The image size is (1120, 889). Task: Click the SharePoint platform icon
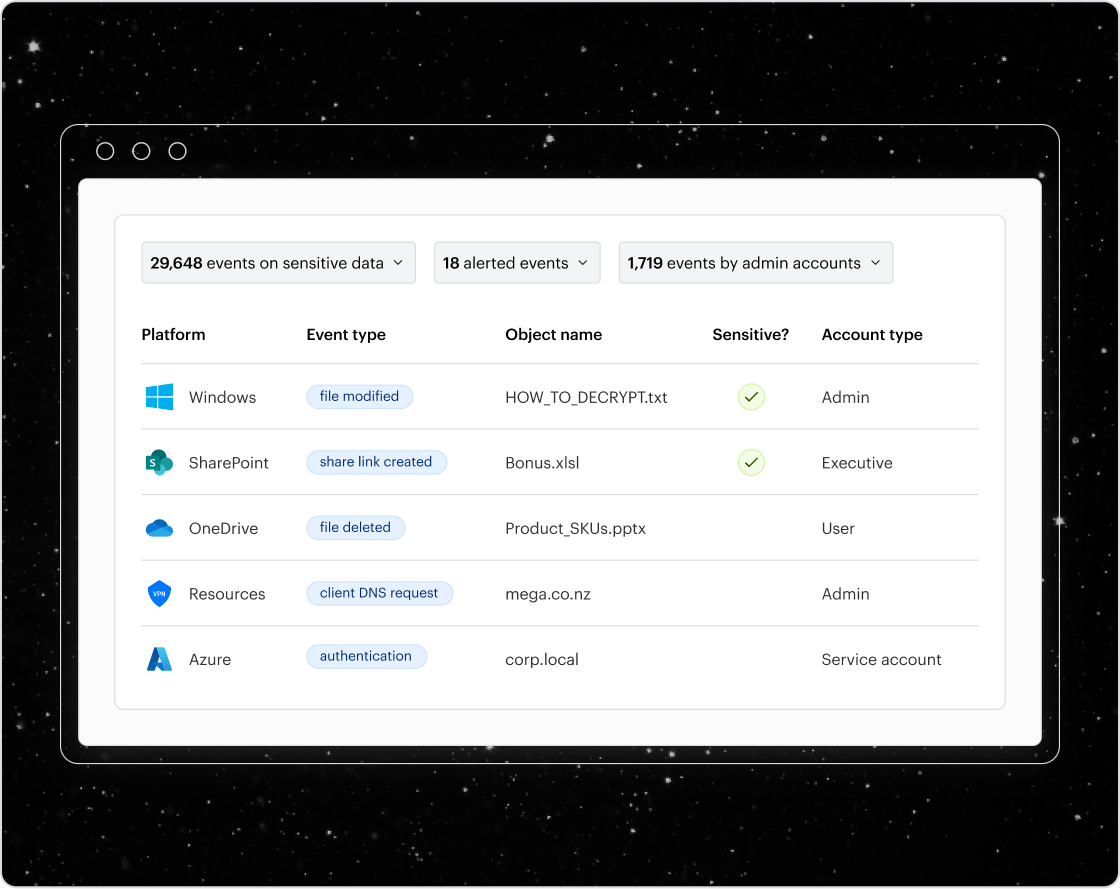pos(159,463)
